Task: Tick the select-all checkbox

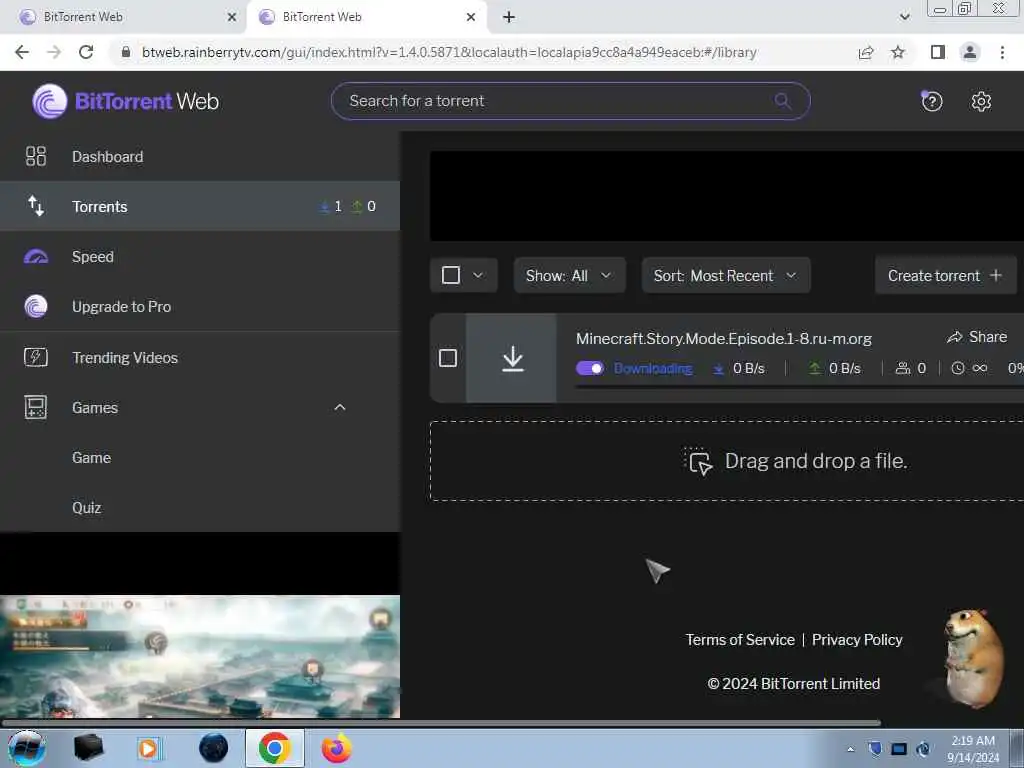Action: click(451, 275)
